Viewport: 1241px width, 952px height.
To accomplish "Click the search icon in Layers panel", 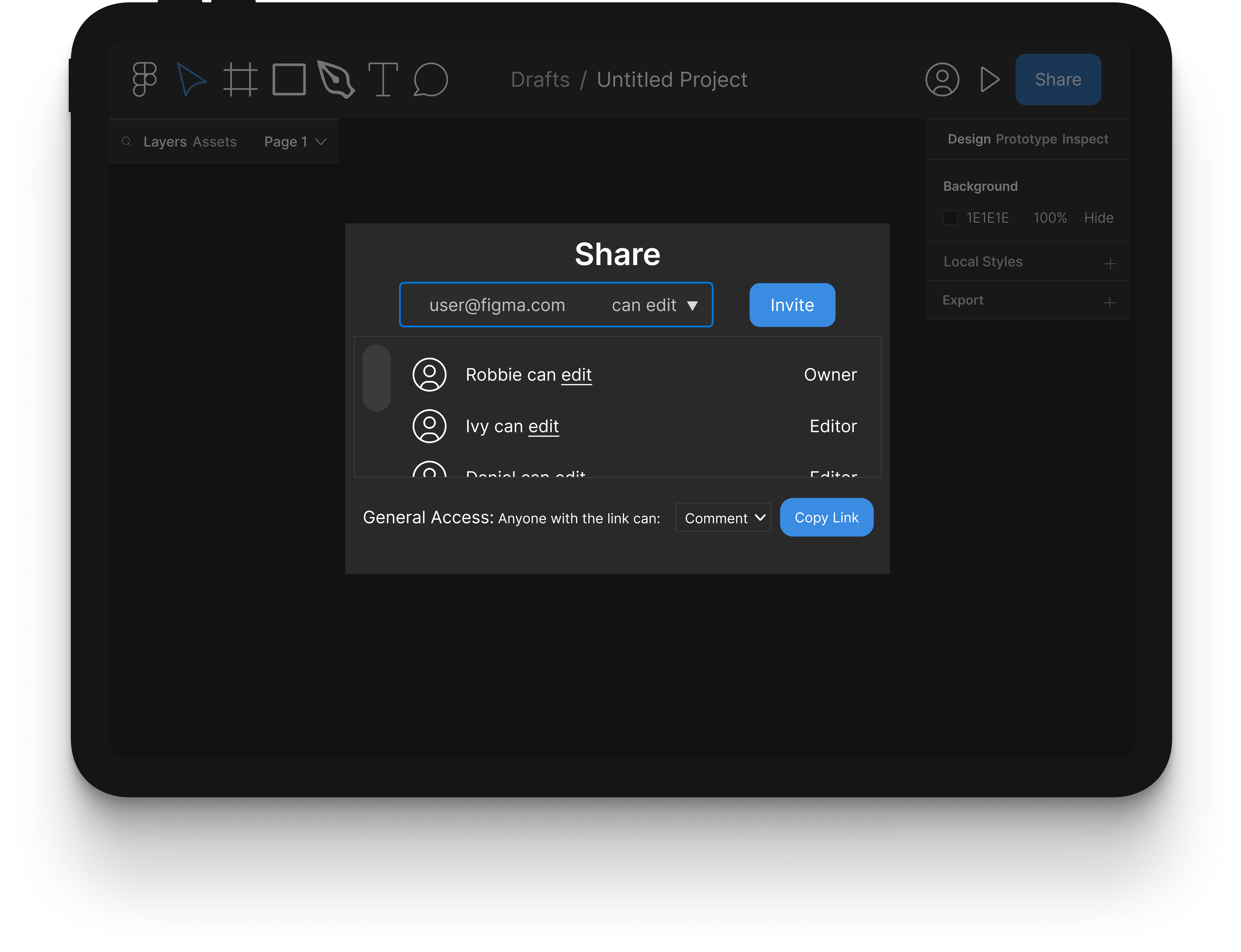I will tap(126, 141).
